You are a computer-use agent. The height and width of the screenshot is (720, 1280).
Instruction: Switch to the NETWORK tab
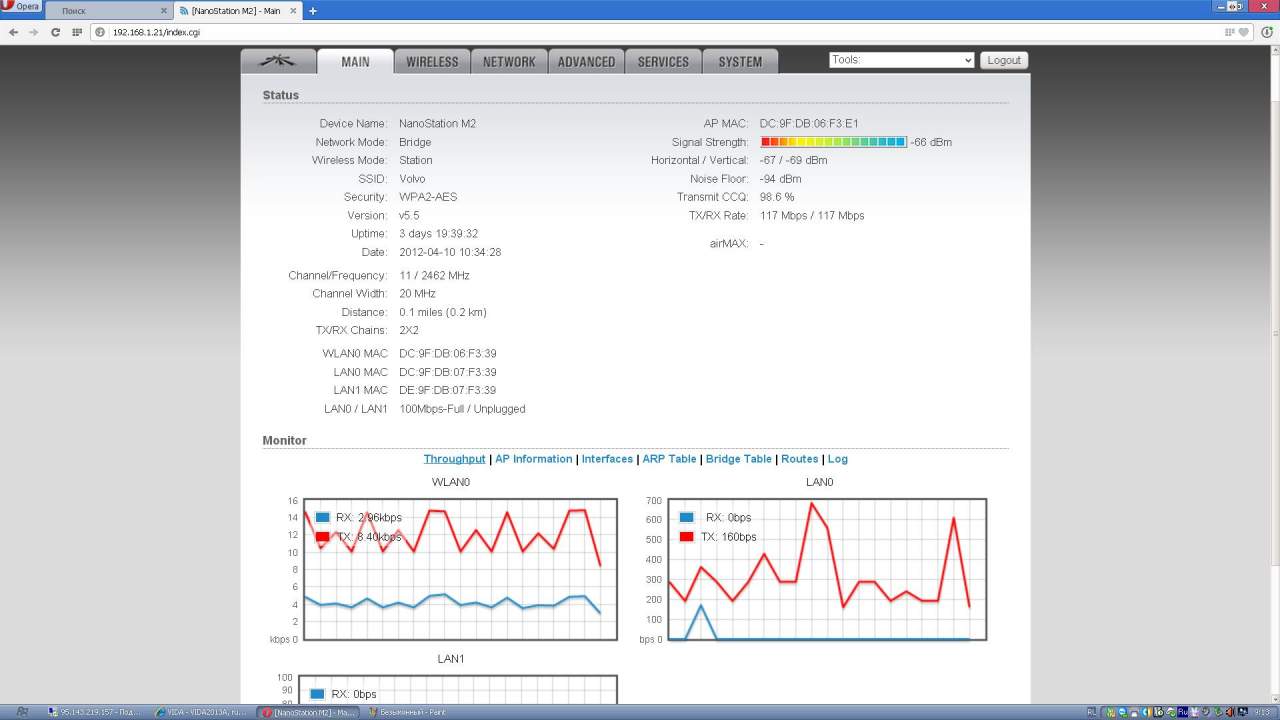point(509,61)
